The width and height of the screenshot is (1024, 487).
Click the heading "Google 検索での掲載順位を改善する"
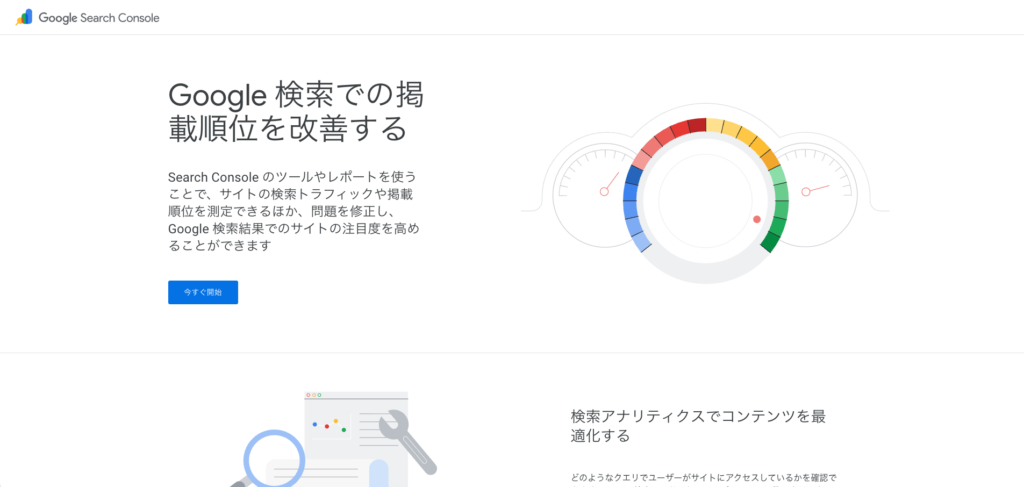click(295, 111)
